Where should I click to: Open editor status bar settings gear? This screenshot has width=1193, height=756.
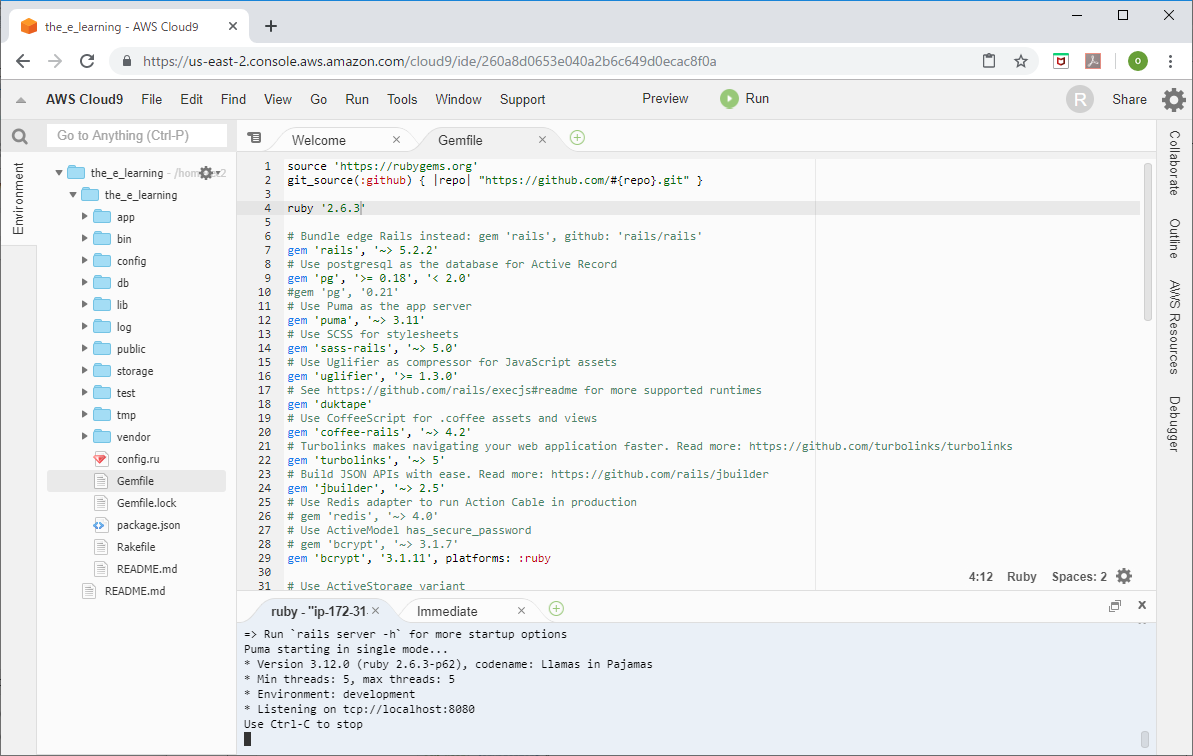(x=1124, y=577)
